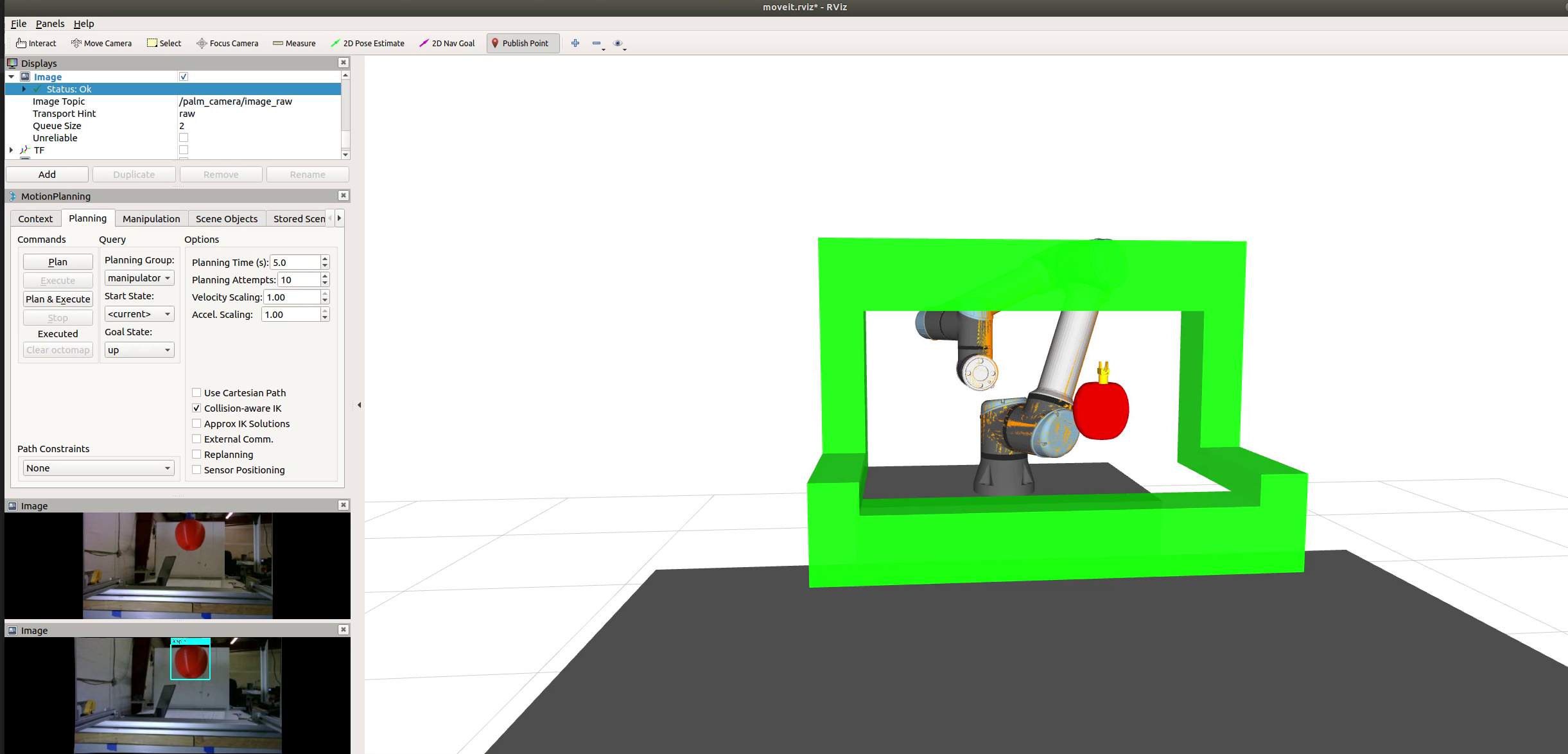Image resolution: width=1568 pixels, height=754 pixels.
Task: Expand the TF display tree item
Action: 11,150
